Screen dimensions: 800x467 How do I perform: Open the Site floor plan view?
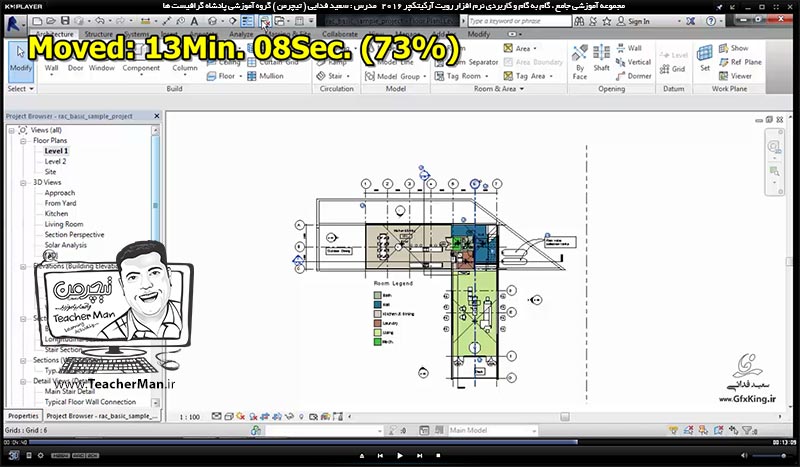(50, 171)
